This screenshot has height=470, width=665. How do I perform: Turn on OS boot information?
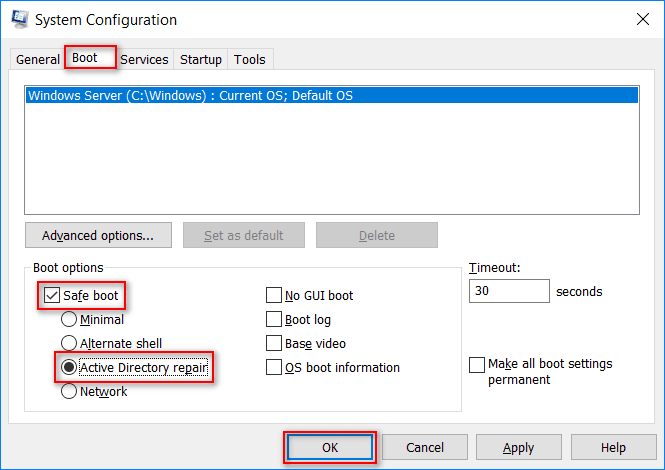pyautogui.click(x=273, y=368)
